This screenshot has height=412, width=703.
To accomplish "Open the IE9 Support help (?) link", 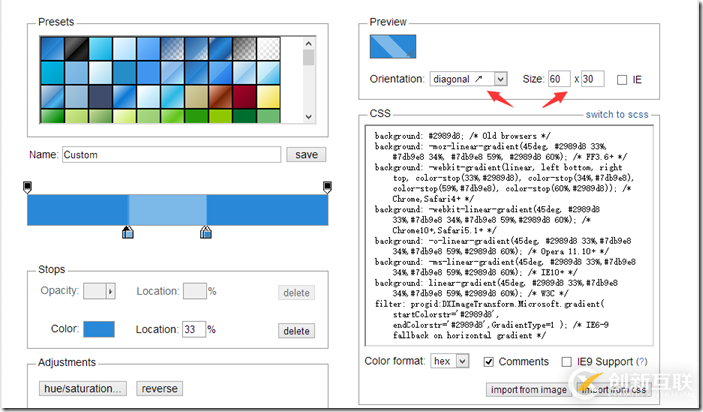I will click(x=642, y=361).
